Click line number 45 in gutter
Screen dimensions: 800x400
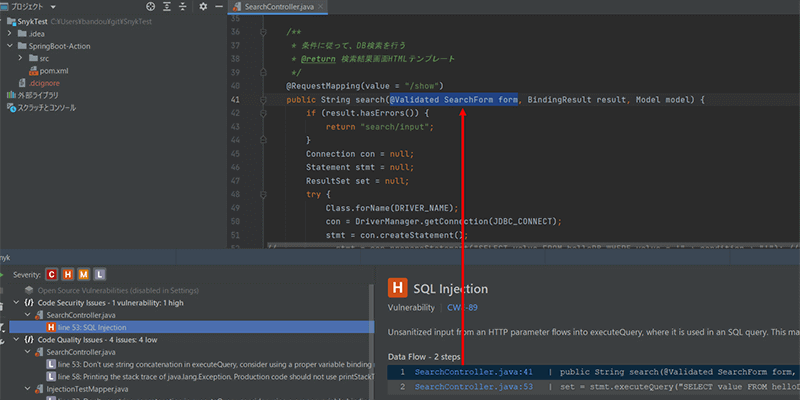(x=235, y=154)
